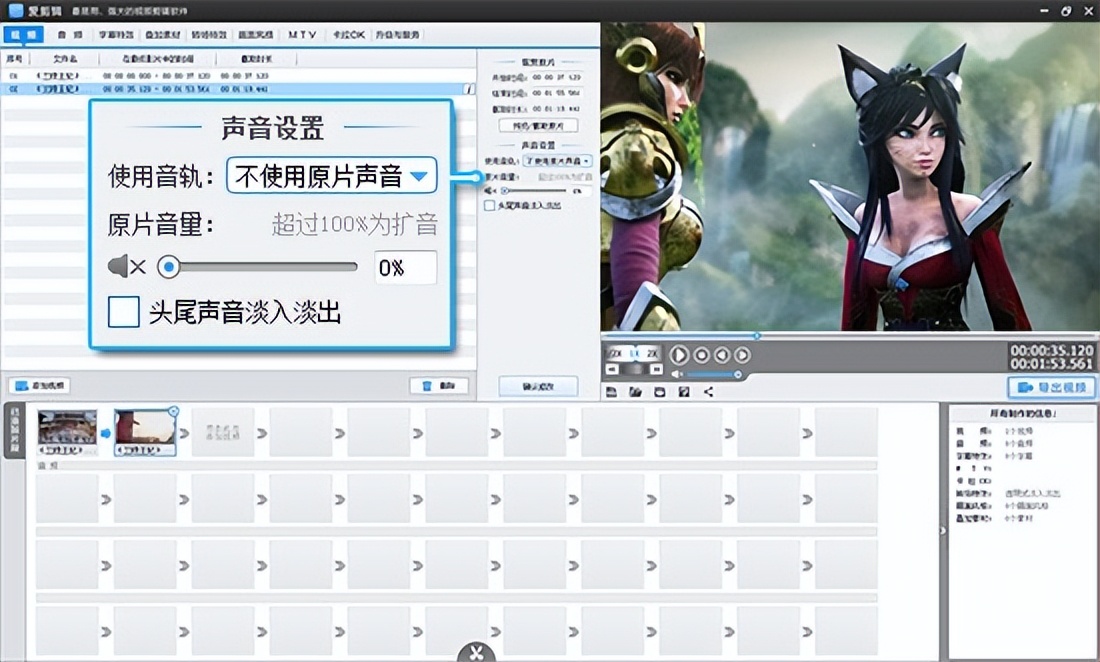Viewport: 1100px width, 662px height.
Task: Open the Overlay Material (叠加素材) tab
Action: pyautogui.click(x=163, y=34)
